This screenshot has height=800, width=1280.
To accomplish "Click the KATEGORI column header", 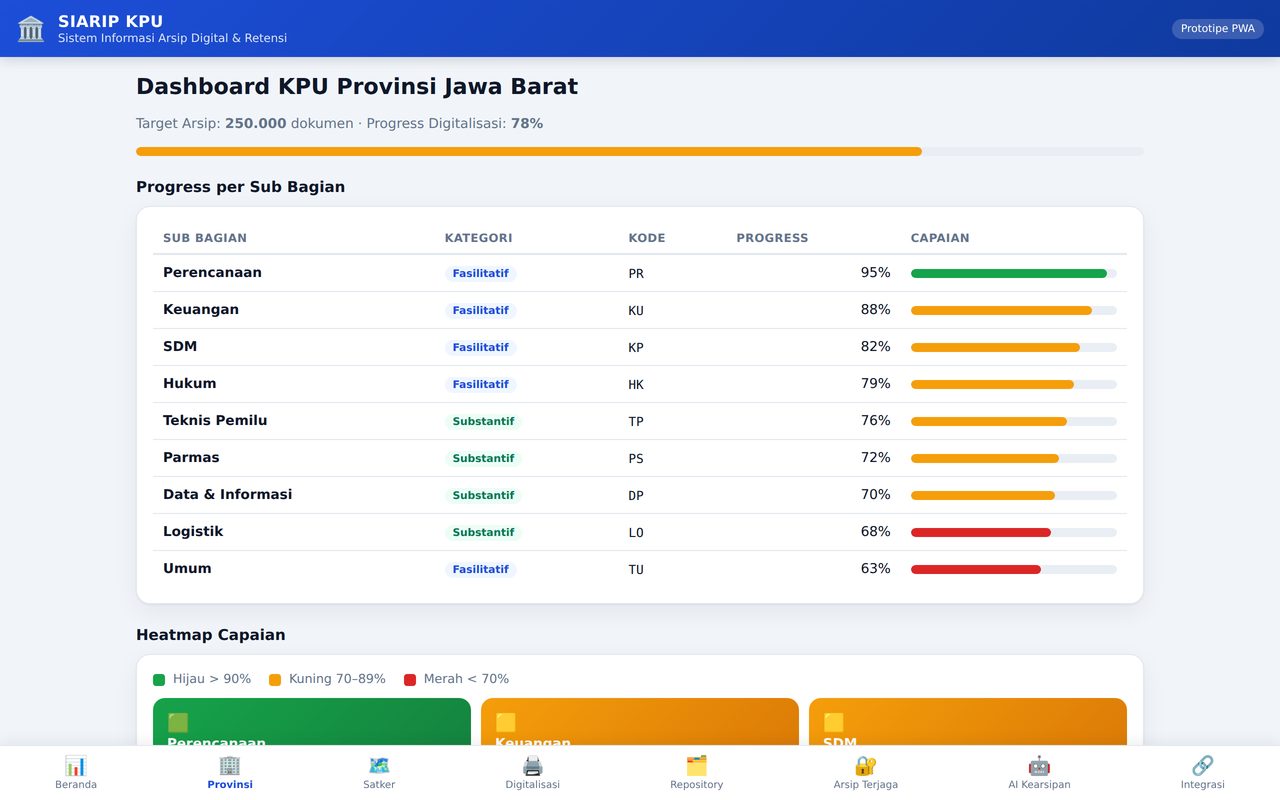I will (x=478, y=238).
